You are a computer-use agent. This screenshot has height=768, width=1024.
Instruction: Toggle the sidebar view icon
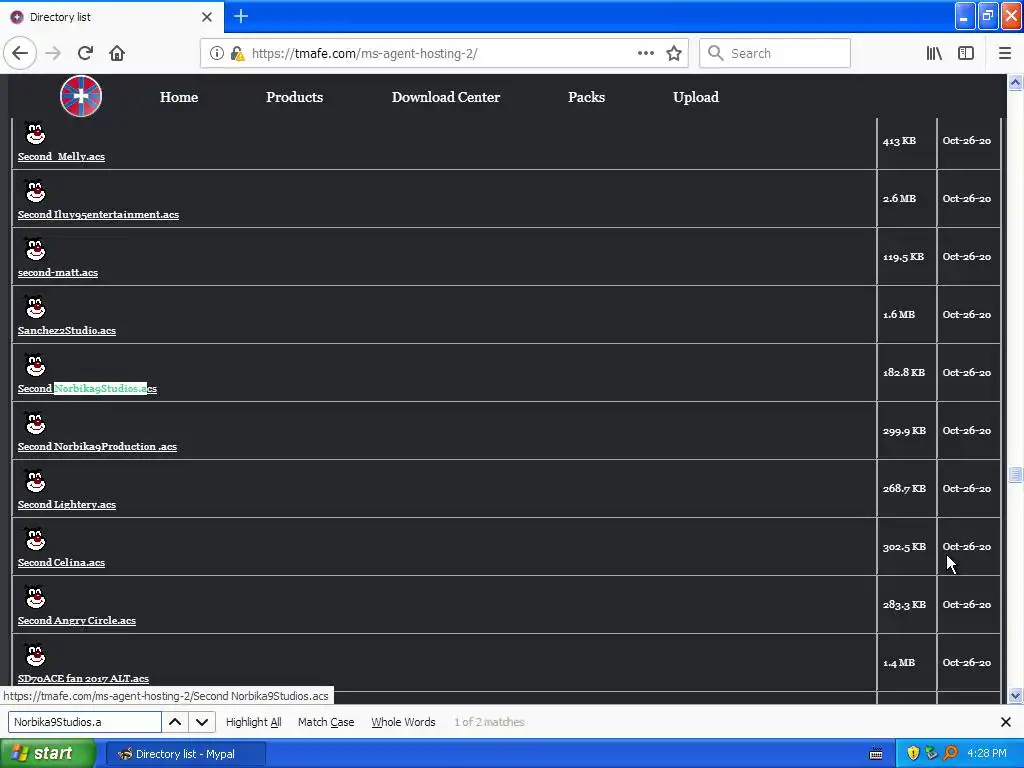click(966, 53)
